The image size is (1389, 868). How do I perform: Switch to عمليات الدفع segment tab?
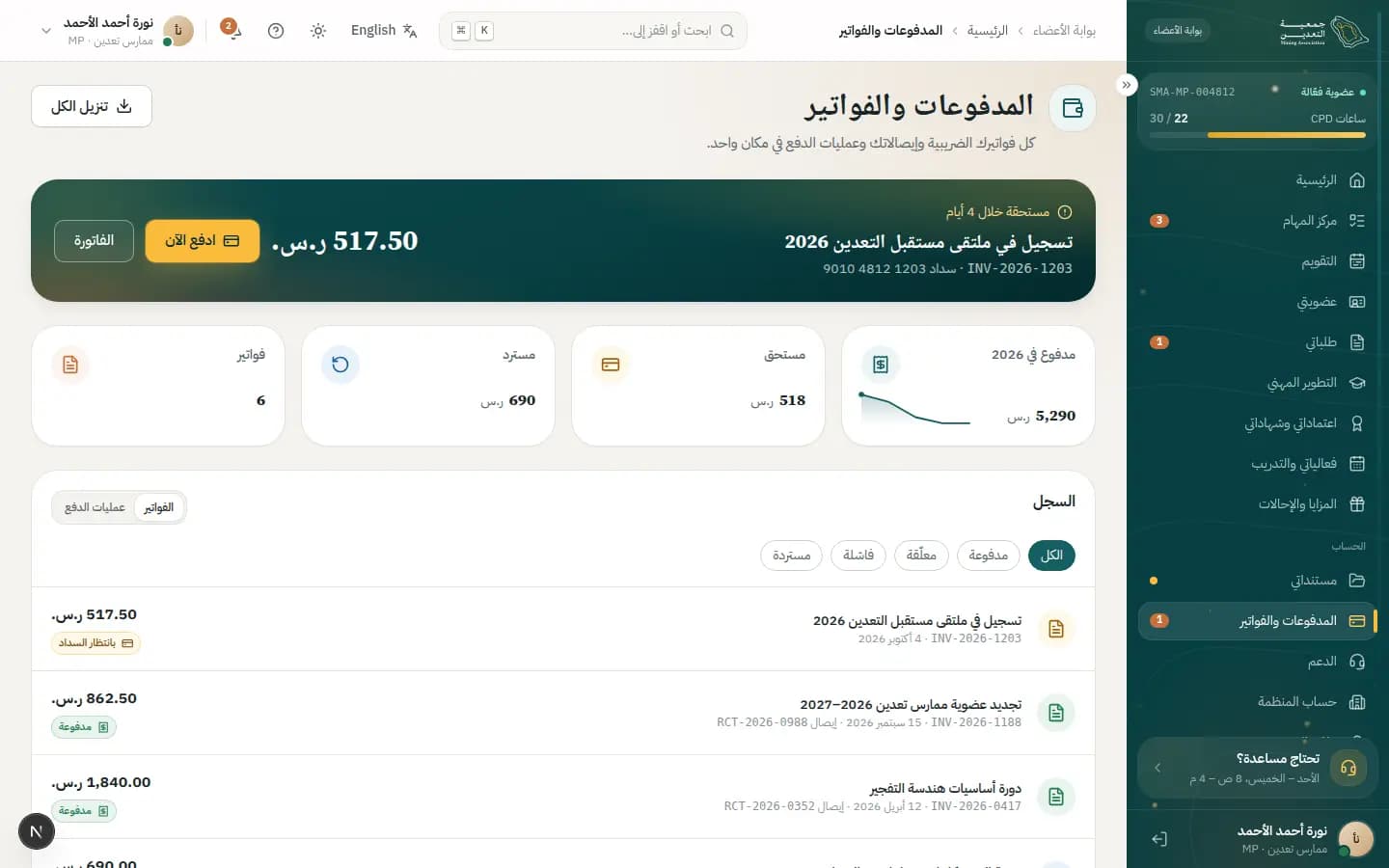click(95, 507)
